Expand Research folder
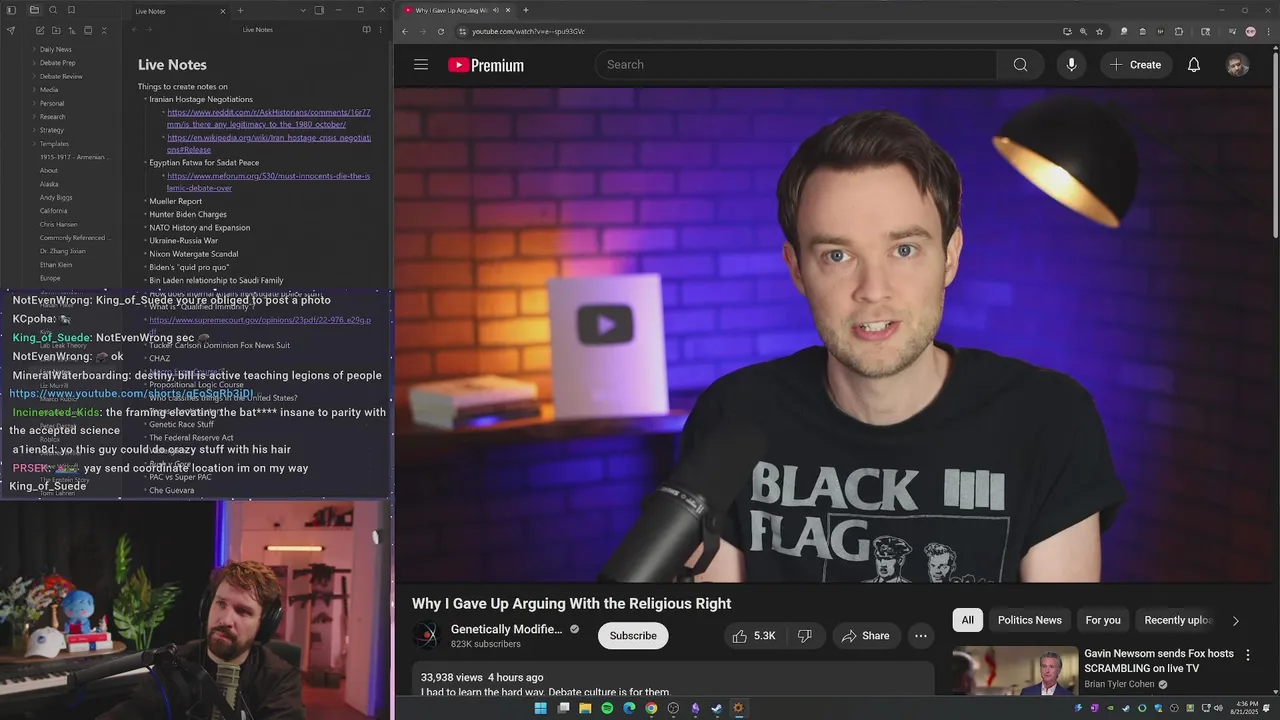1280x720 pixels. [52, 117]
